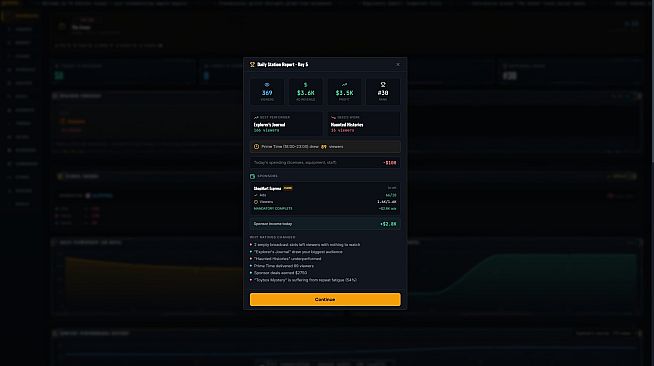Click the badge next to the sponsor name
Image resolution: width=654 pixels, height=366 pixels.
(x=288, y=188)
